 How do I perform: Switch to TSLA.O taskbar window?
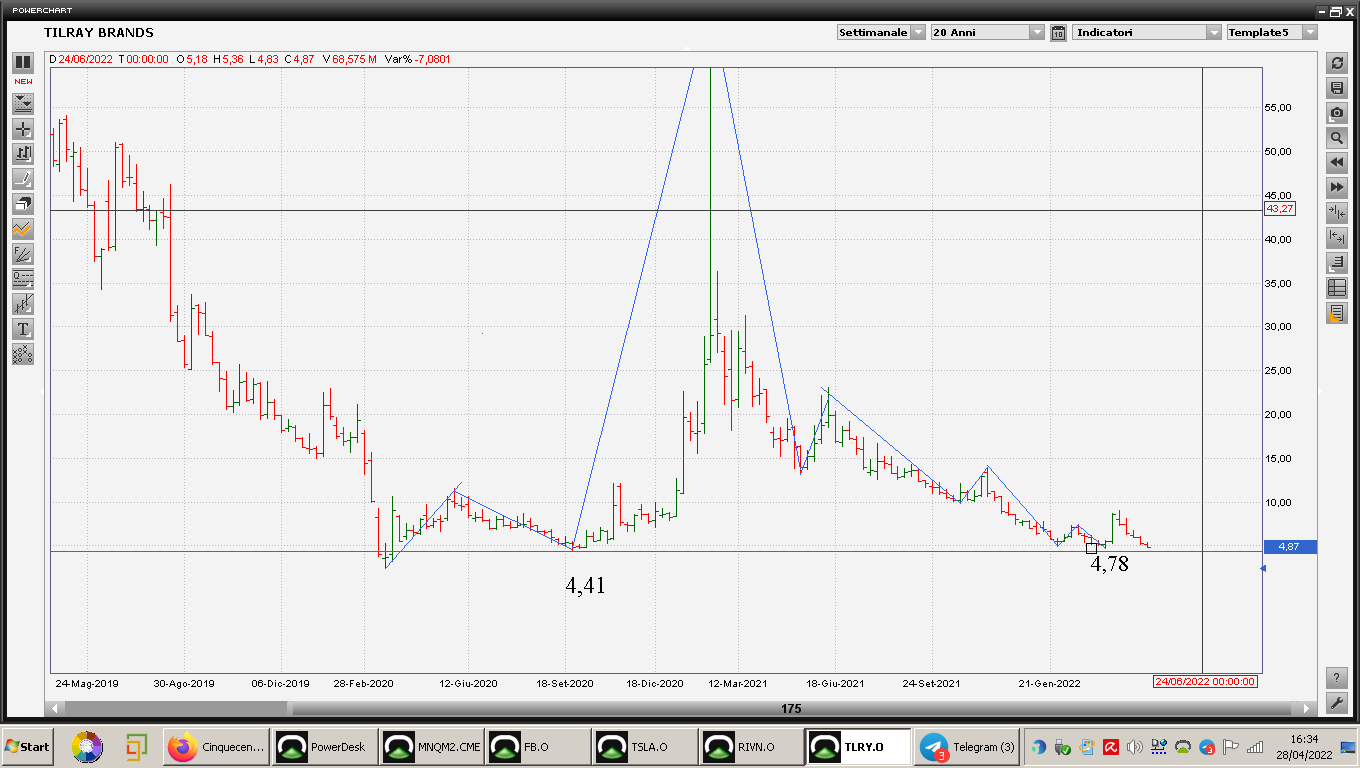645,747
